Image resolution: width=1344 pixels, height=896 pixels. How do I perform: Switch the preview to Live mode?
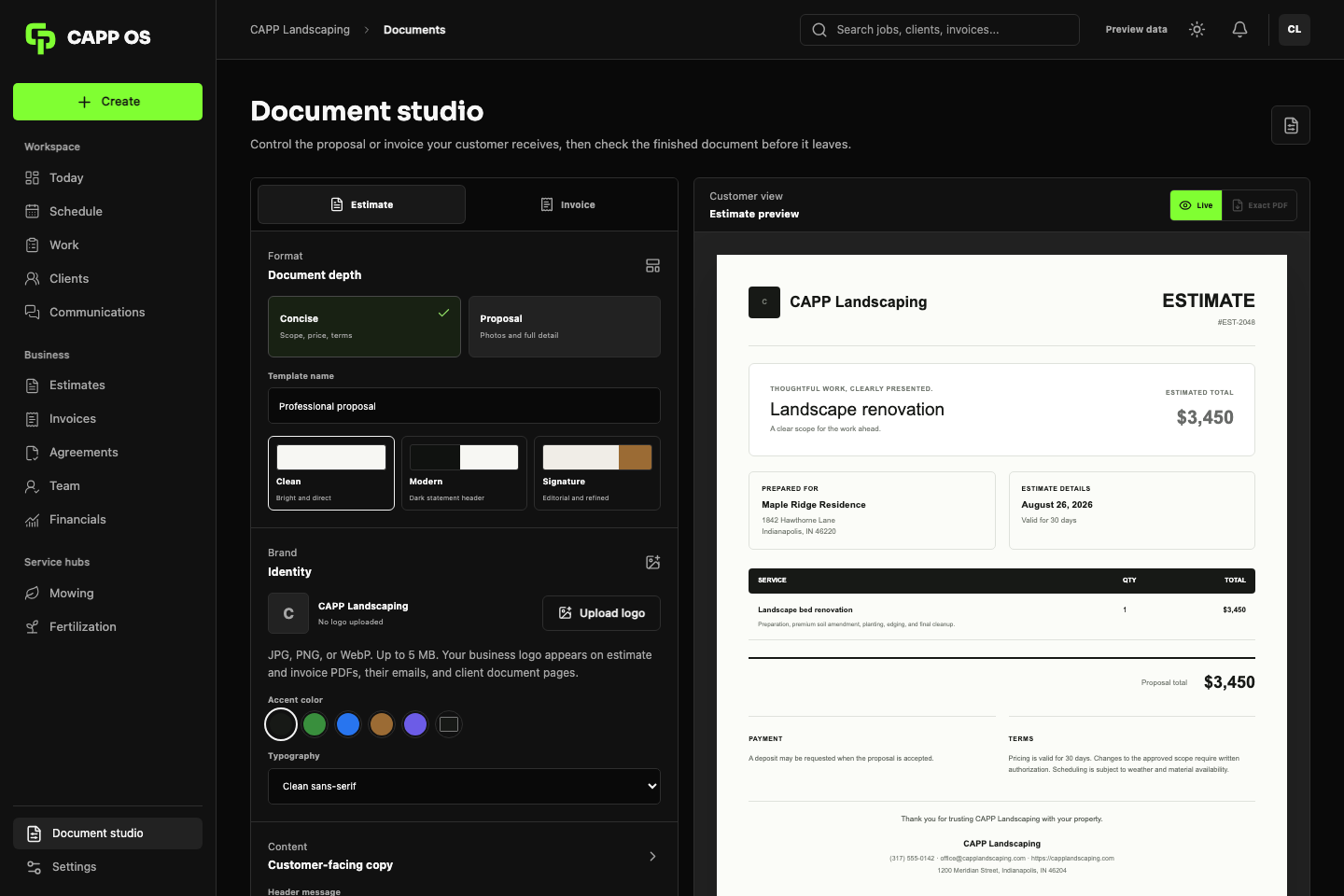pos(1196,205)
